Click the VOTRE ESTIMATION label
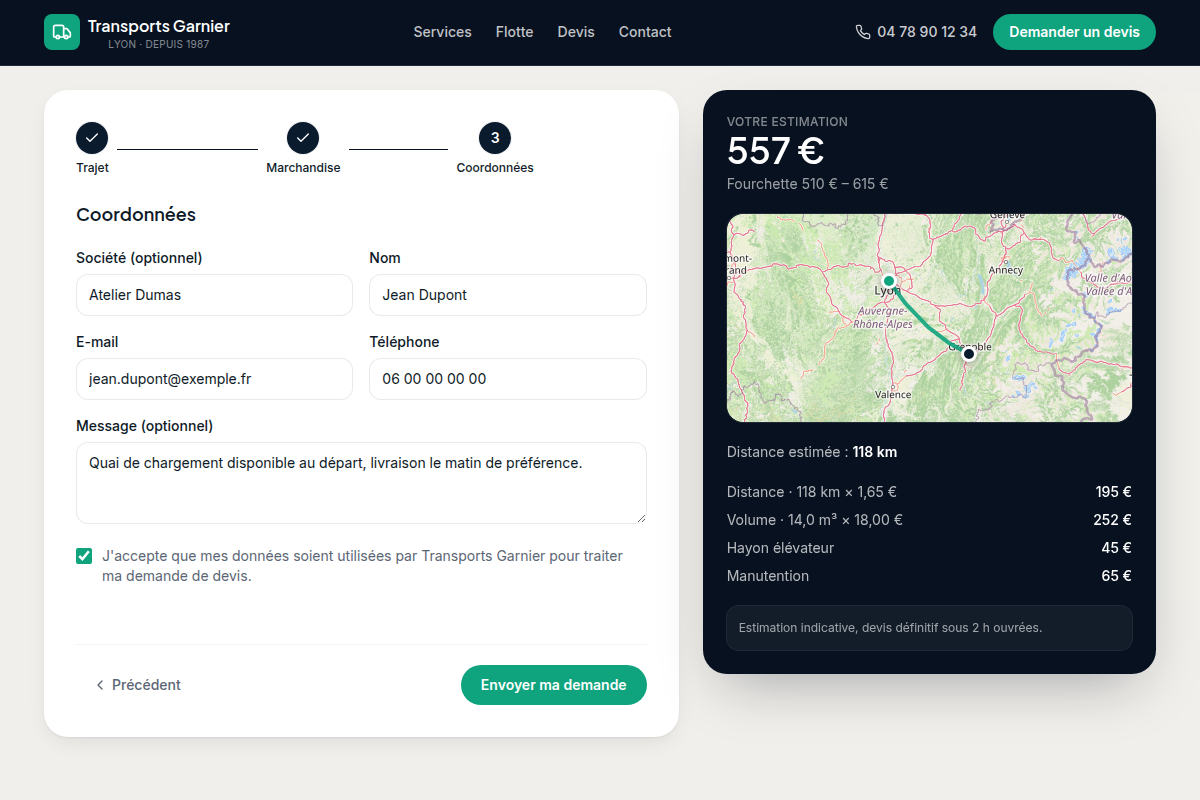Screen dimensions: 1200x800 click(787, 122)
